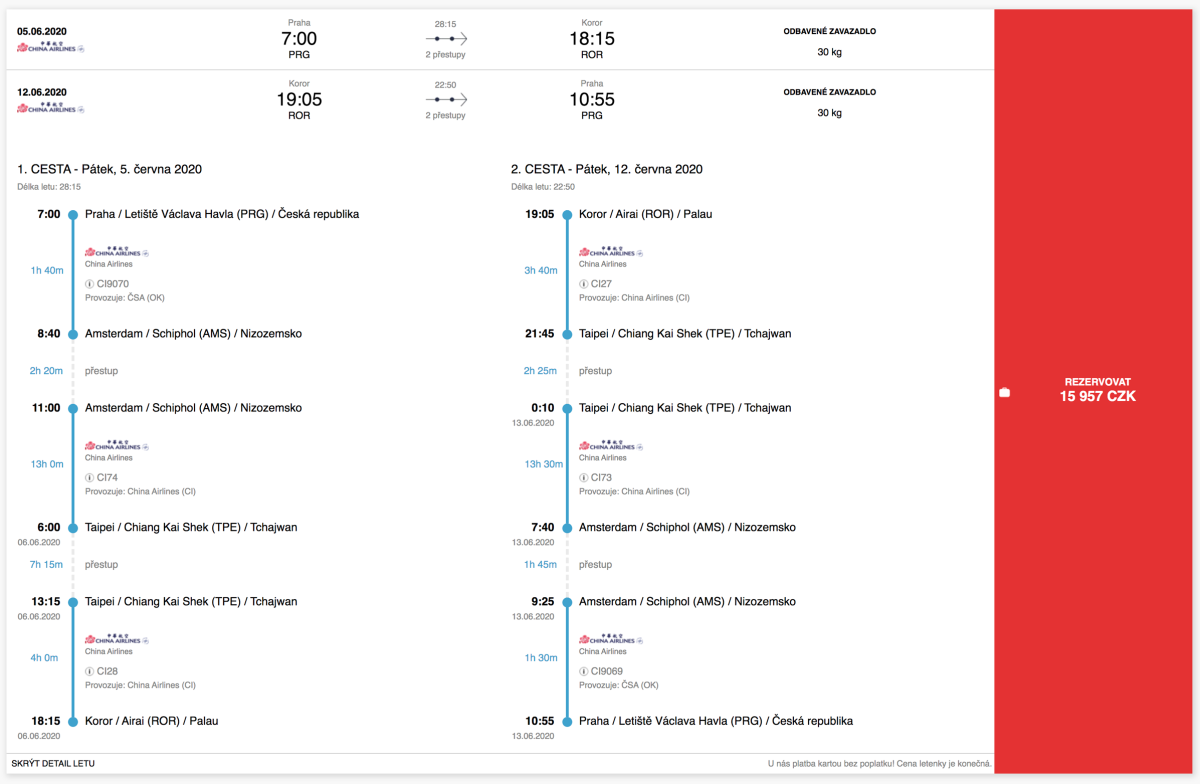Screen dimensions: 1200x784
Task: Click China Airlines logo under 05.06.2020 date
Action: (x=51, y=48)
